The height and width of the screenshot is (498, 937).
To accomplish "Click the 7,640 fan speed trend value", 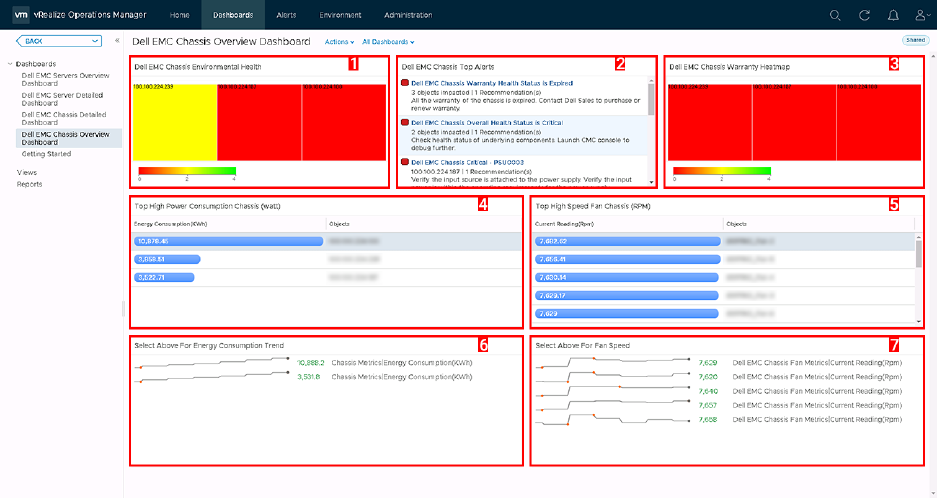I will [708, 391].
